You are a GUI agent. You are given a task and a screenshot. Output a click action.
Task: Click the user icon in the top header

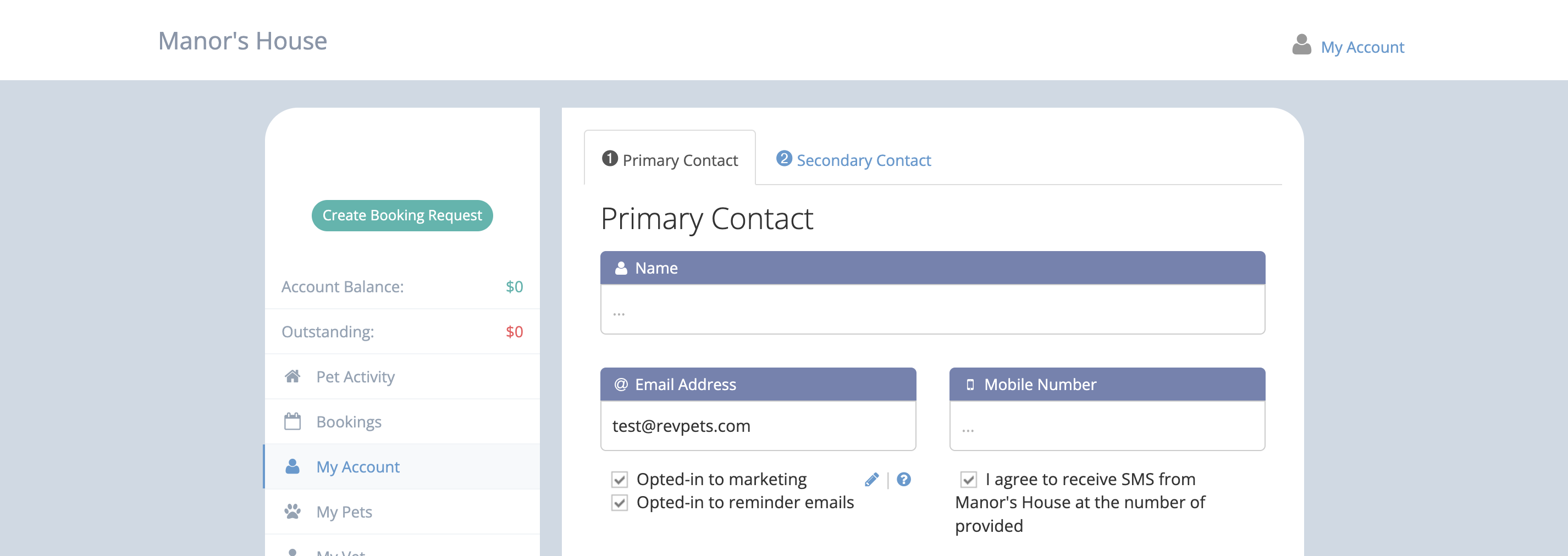click(1301, 45)
